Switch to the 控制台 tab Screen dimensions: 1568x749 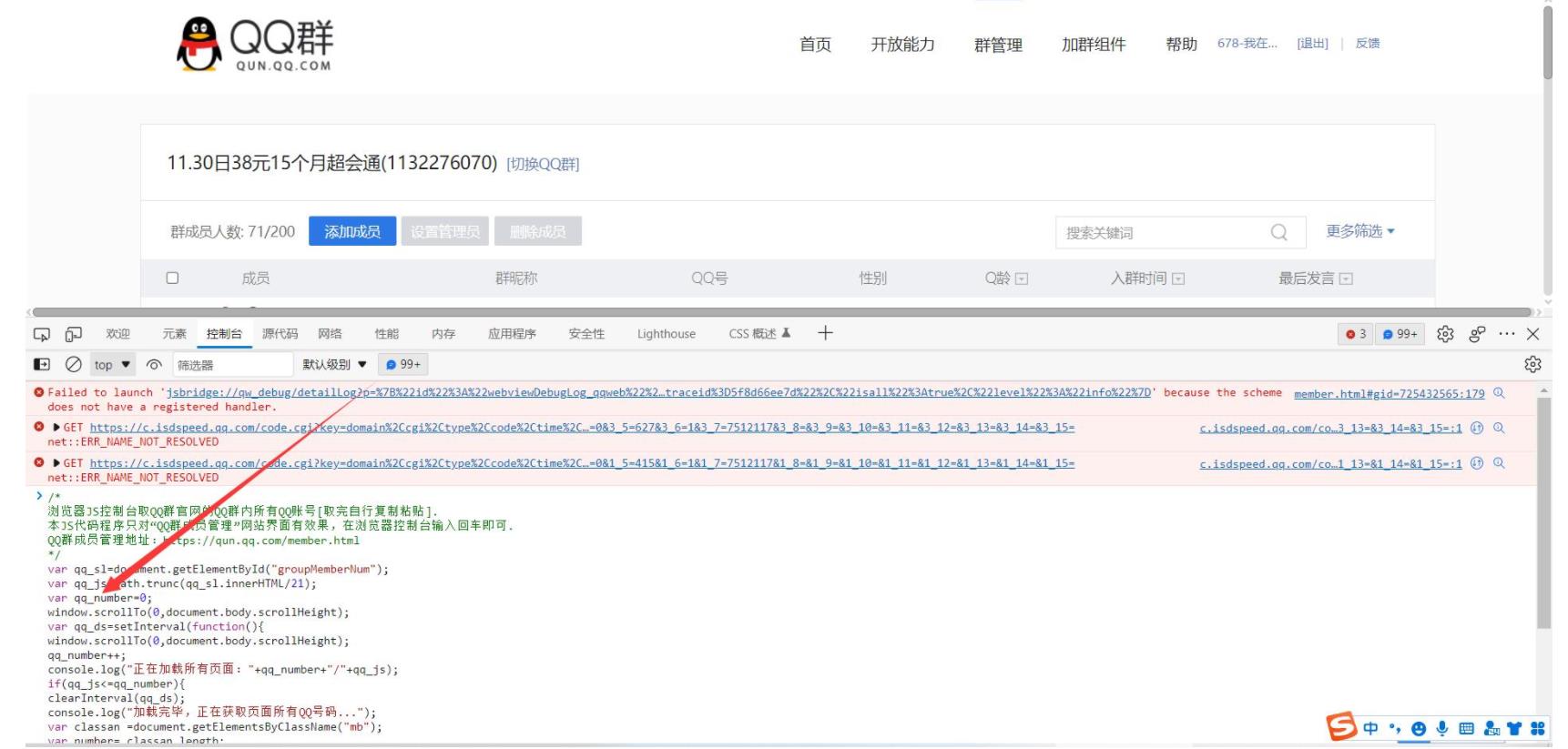[x=224, y=334]
